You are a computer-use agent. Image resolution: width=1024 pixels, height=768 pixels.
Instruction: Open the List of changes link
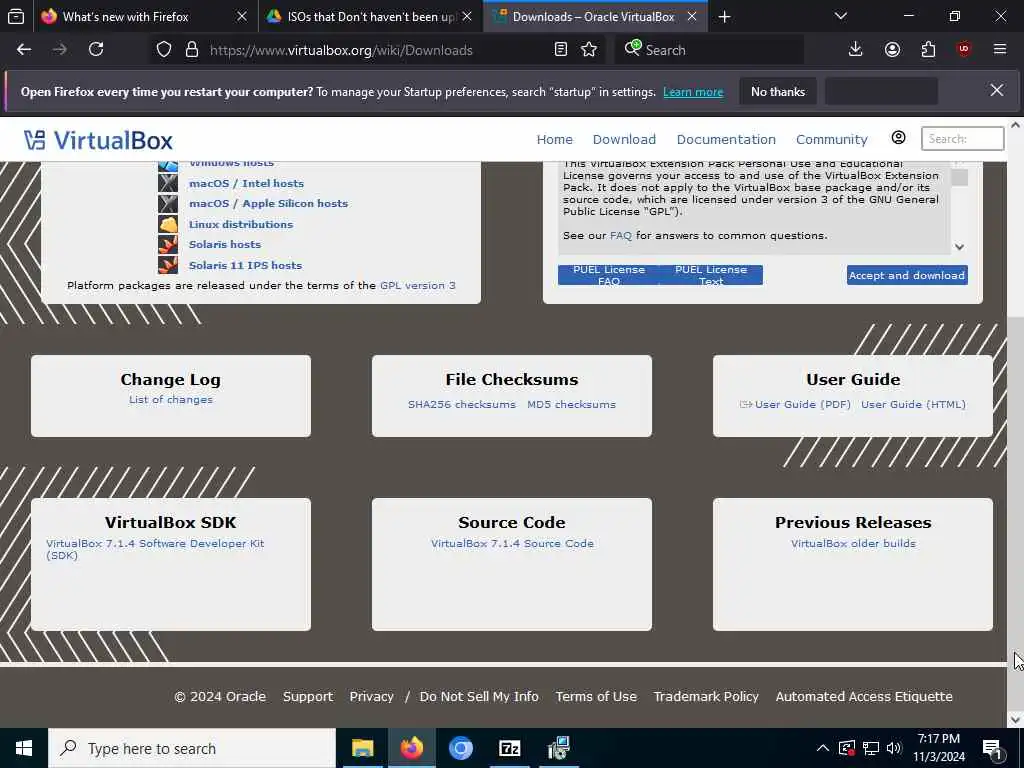click(171, 399)
